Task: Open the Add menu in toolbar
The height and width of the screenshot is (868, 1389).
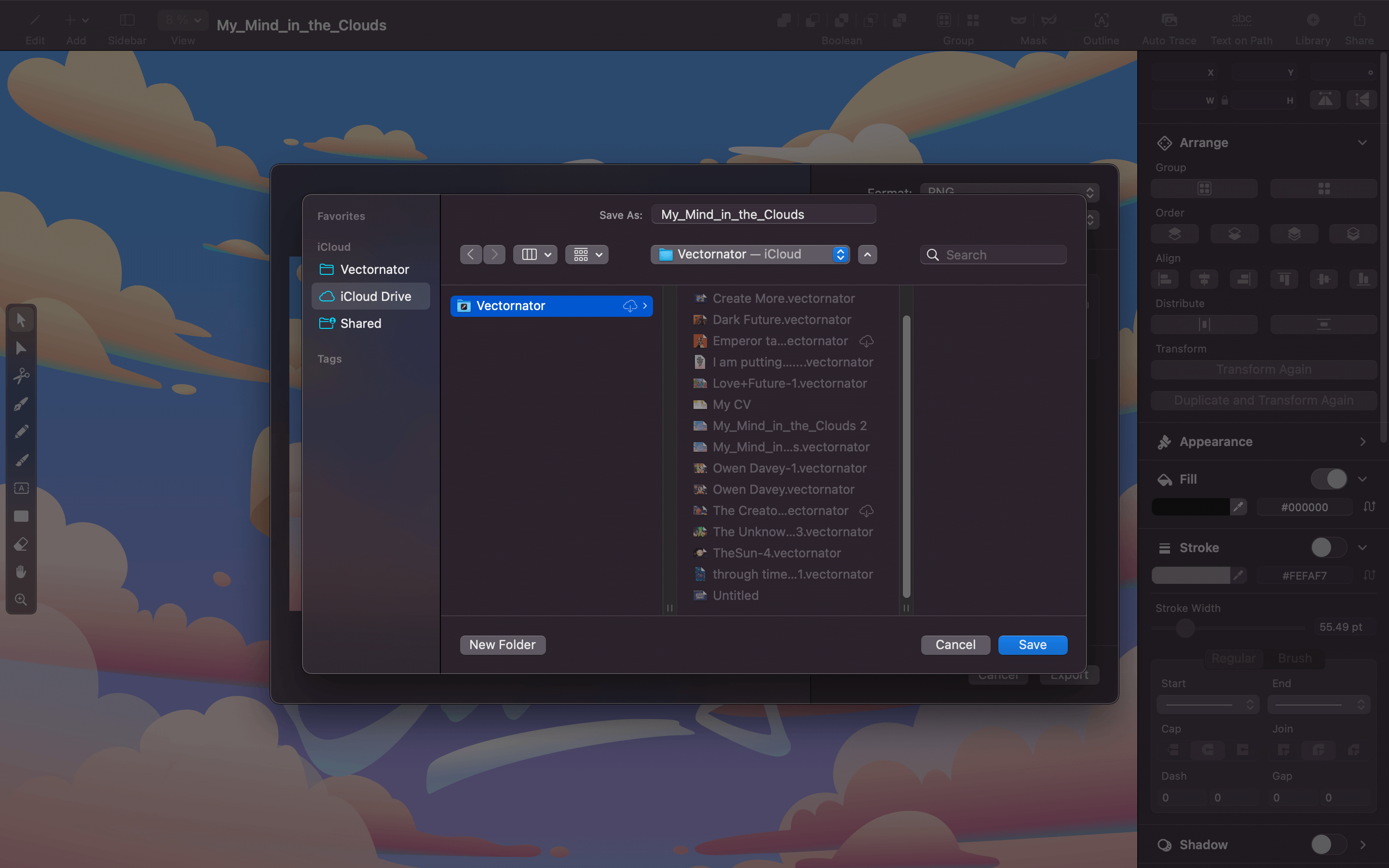Action: click(x=76, y=21)
